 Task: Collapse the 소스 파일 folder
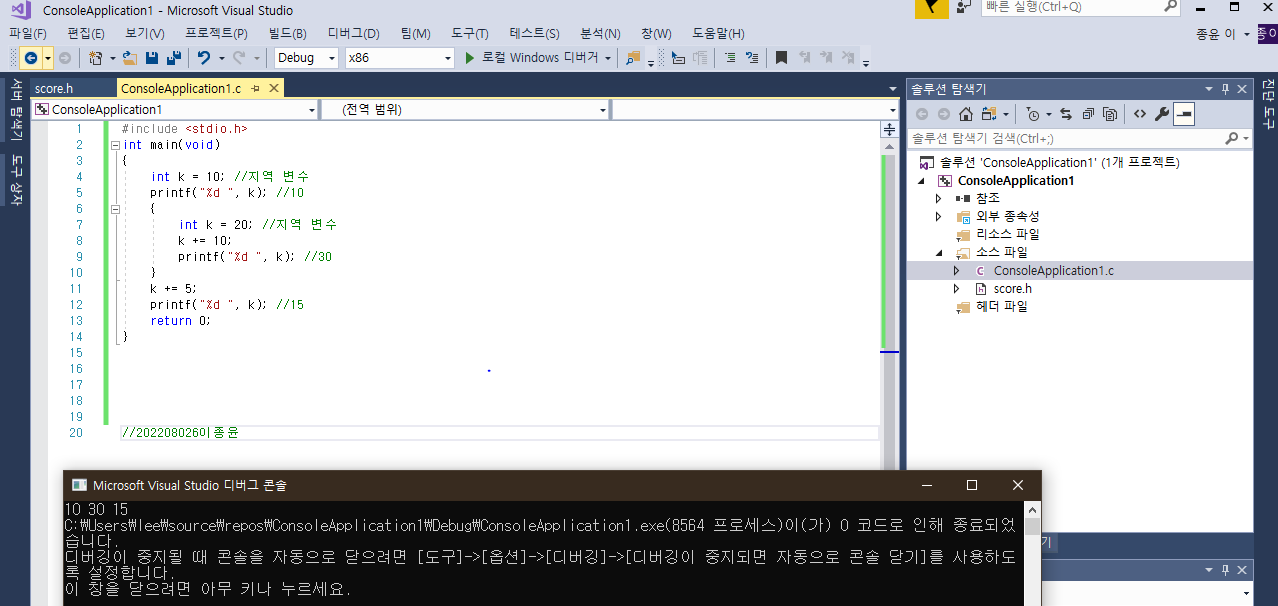938,252
